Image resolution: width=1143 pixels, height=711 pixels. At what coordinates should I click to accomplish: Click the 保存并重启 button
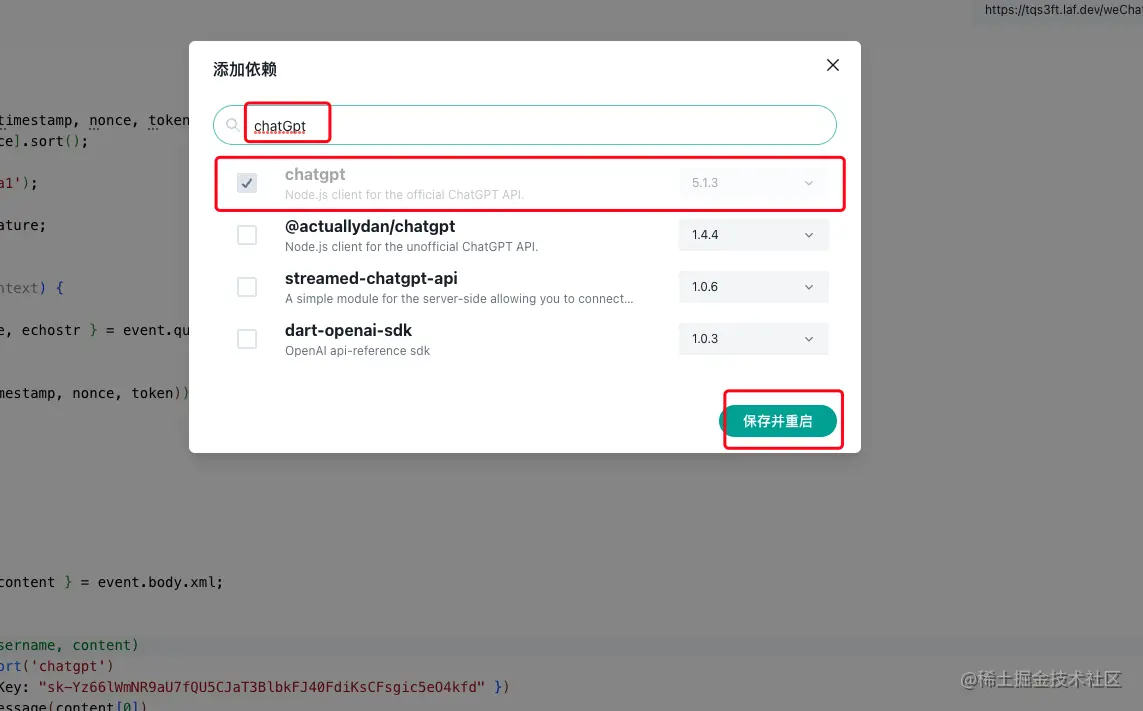781,421
